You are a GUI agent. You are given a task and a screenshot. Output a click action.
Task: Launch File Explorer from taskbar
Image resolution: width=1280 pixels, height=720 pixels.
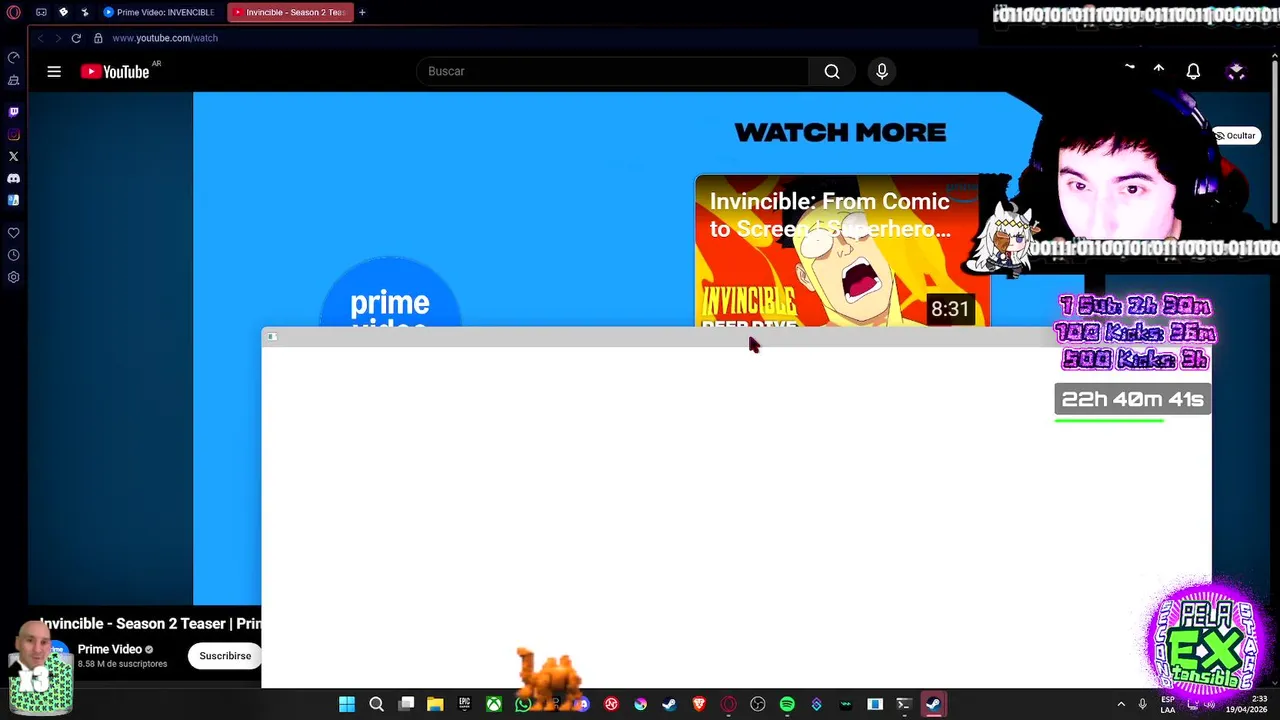pyautogui.click(x=435, y=704)
